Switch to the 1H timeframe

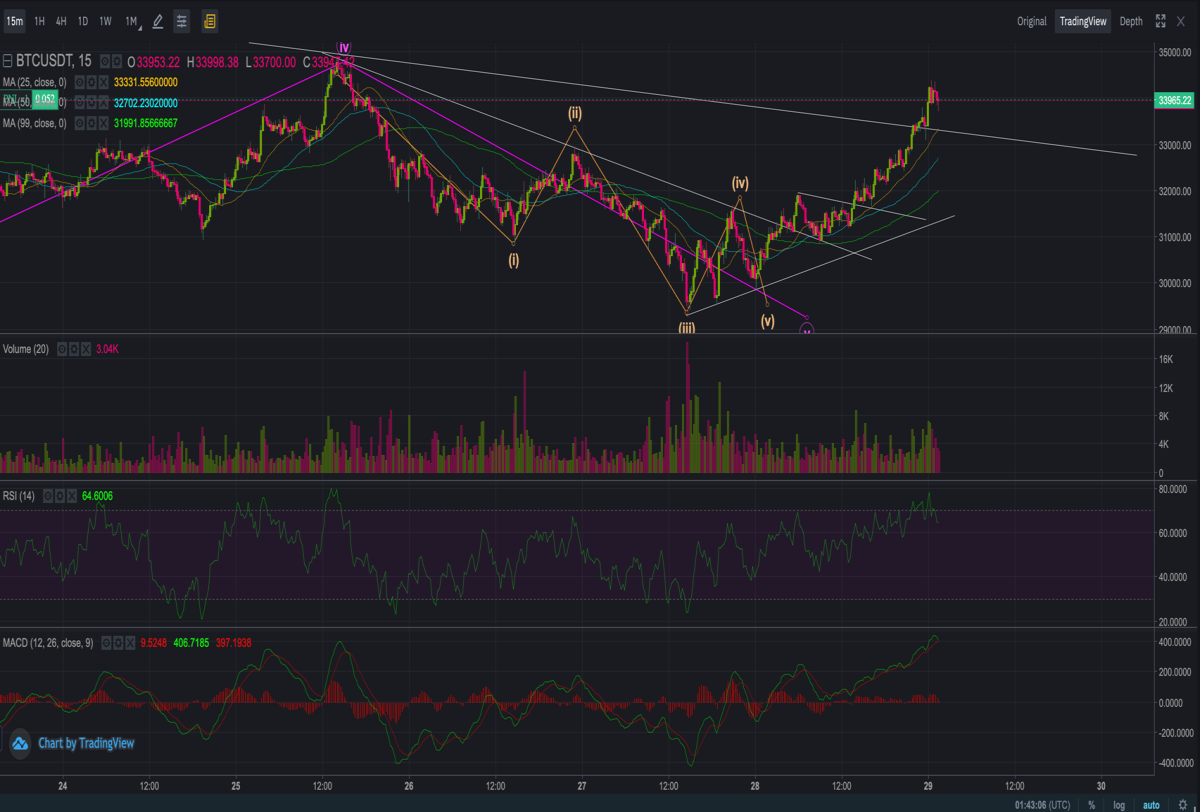pos(39,20)
